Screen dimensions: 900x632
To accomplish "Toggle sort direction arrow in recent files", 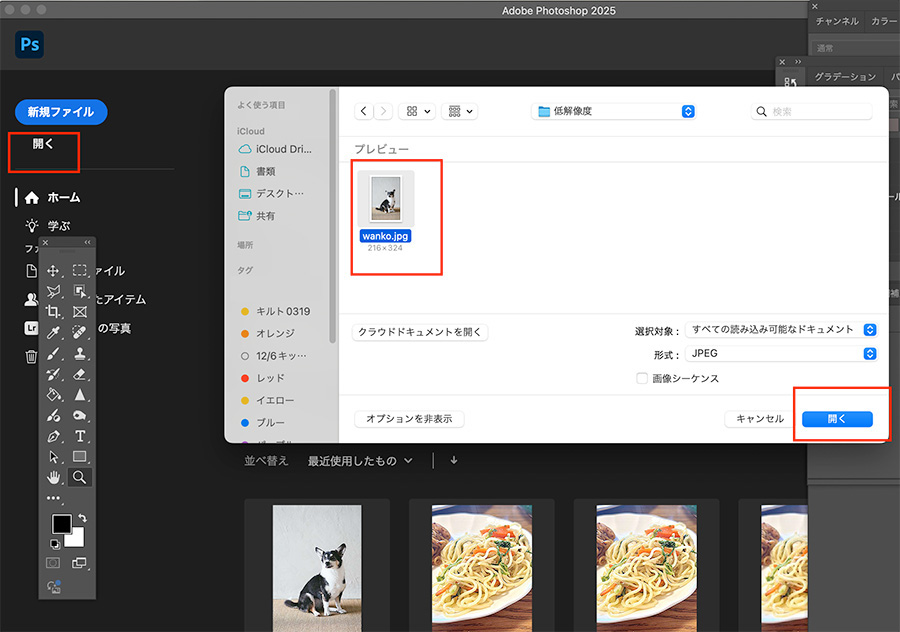I will 454,460.
